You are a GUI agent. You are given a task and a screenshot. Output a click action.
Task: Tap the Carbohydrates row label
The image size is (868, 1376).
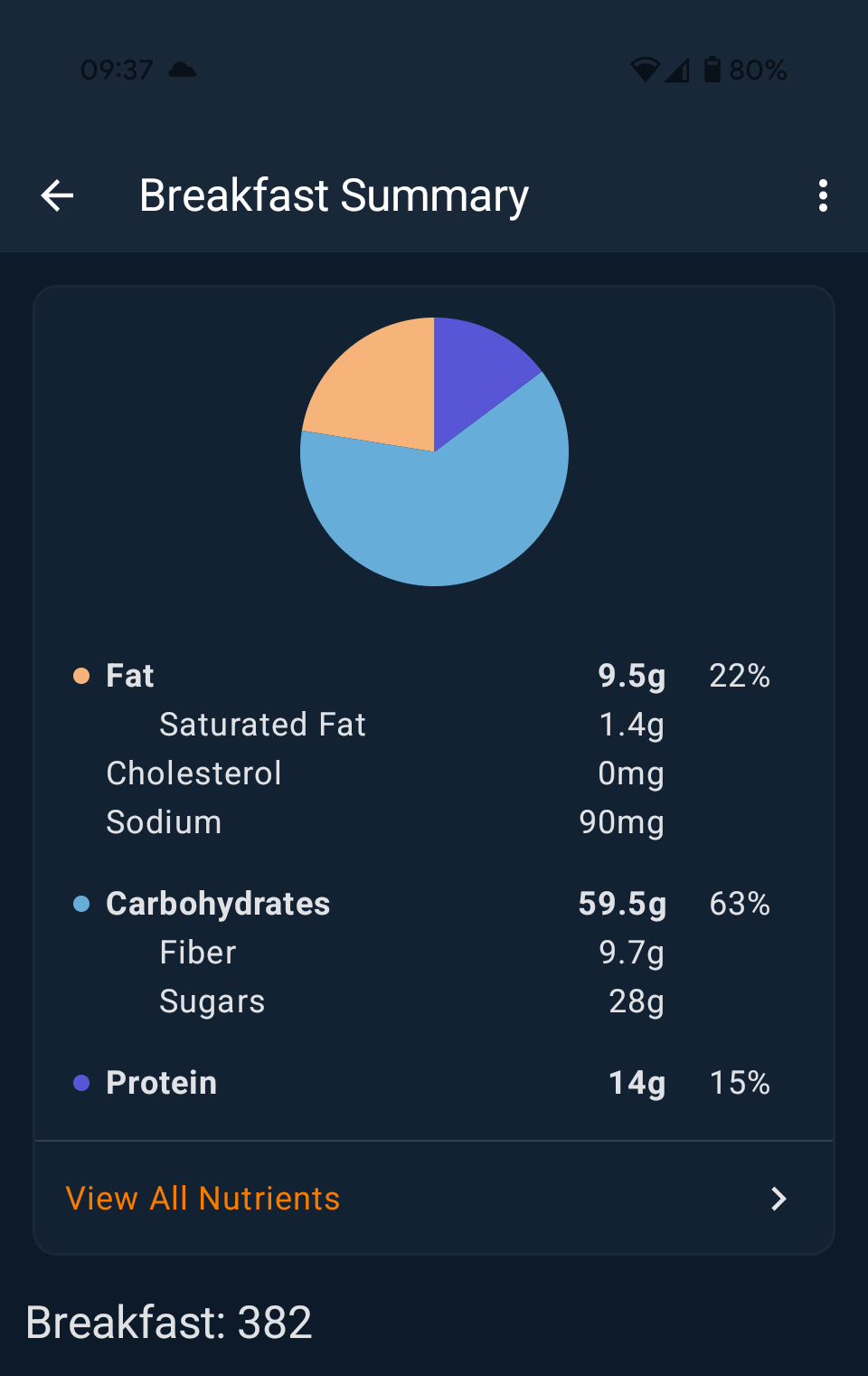(x=218, y=904)
